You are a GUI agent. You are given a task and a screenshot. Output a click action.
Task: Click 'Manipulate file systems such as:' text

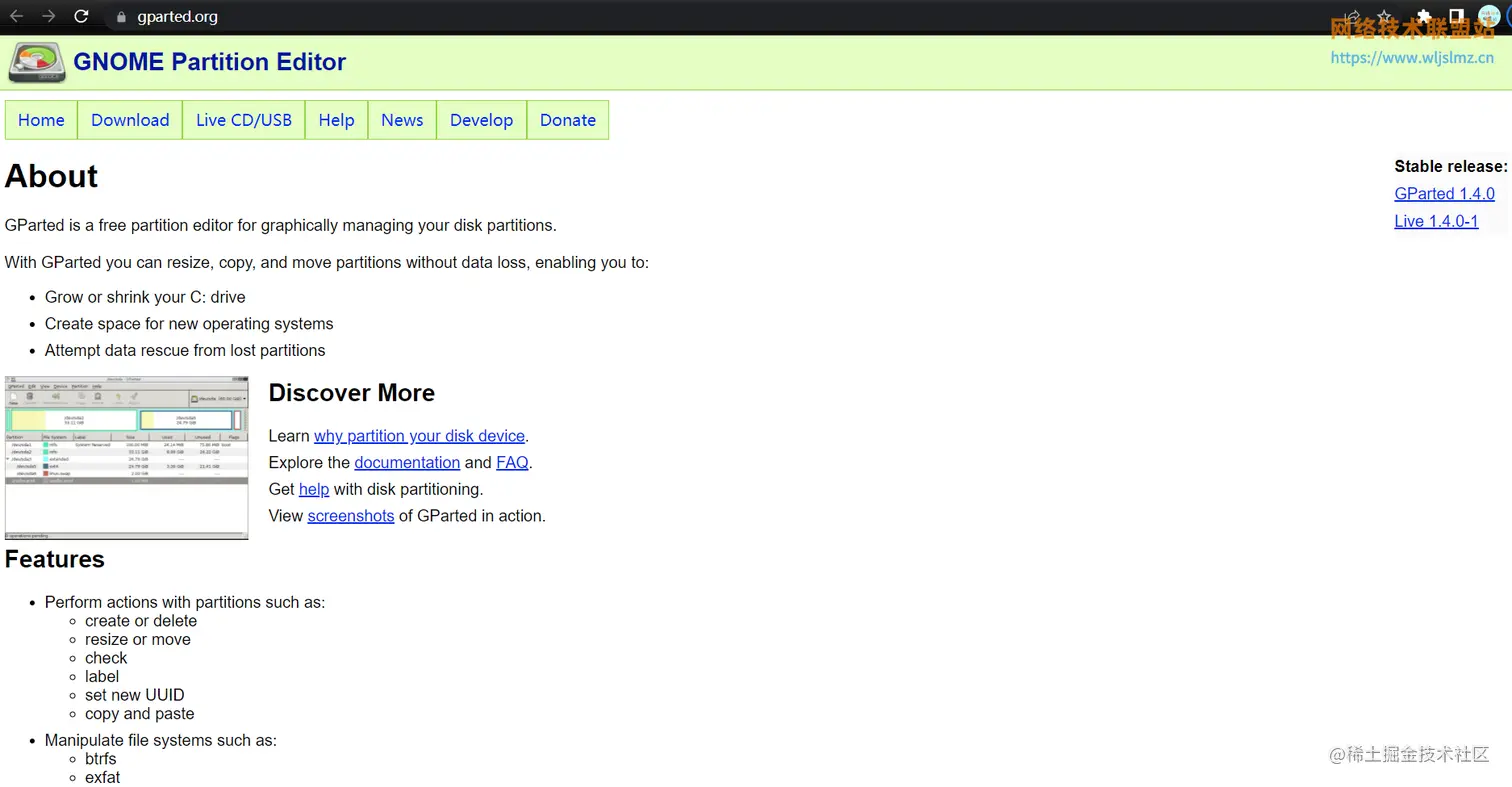pyautogui.click(x=161, y=741)
